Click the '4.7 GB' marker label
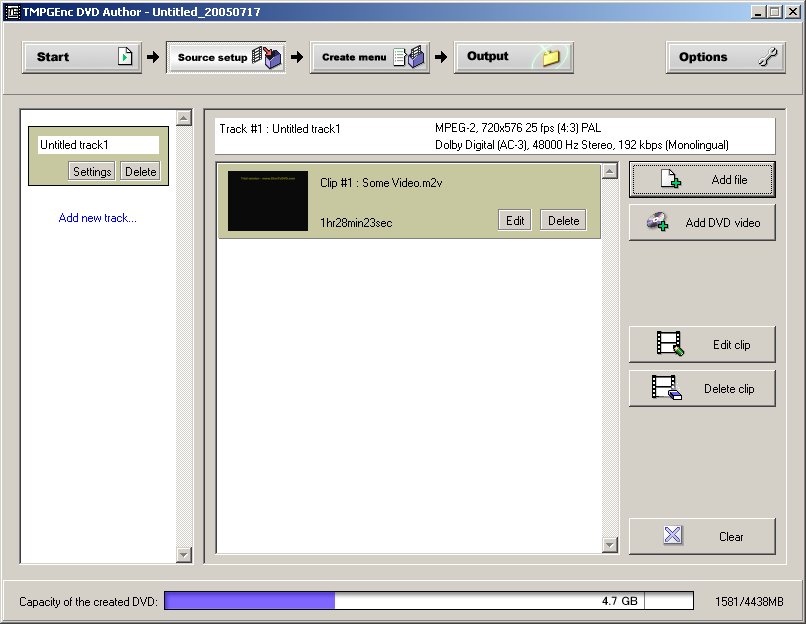The height and width of the screenshot is (624, 806). [x=619, y=601]
